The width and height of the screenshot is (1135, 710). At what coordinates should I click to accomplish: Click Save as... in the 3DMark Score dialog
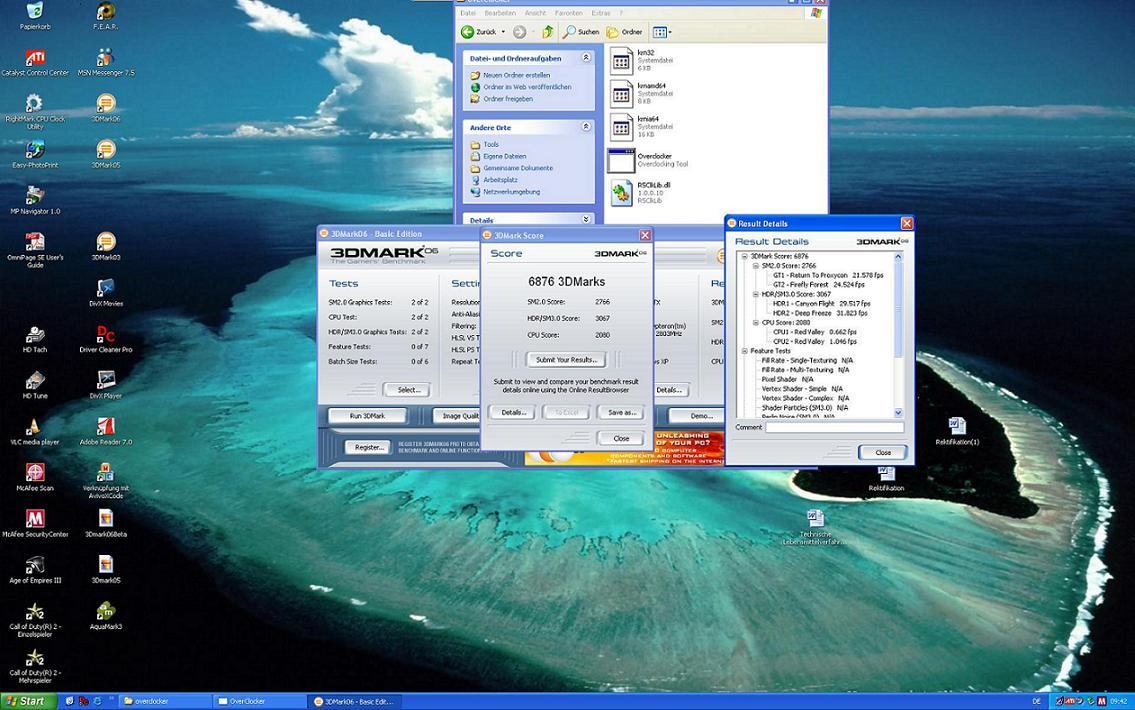point(621,413)
